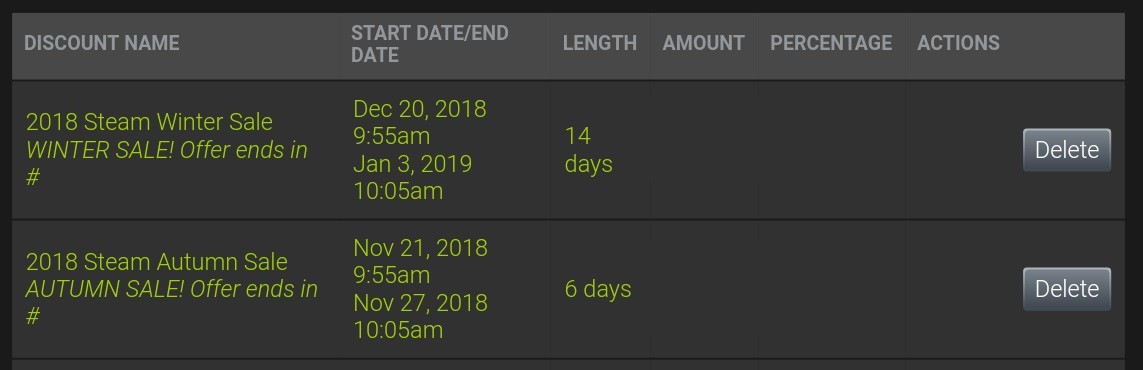Select the Length column header
The image size is (1143, 370).
(x=599, y=43)
